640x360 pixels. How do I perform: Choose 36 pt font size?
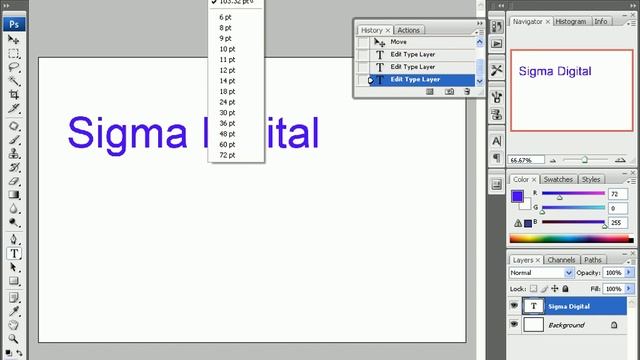tap(227, 123)
